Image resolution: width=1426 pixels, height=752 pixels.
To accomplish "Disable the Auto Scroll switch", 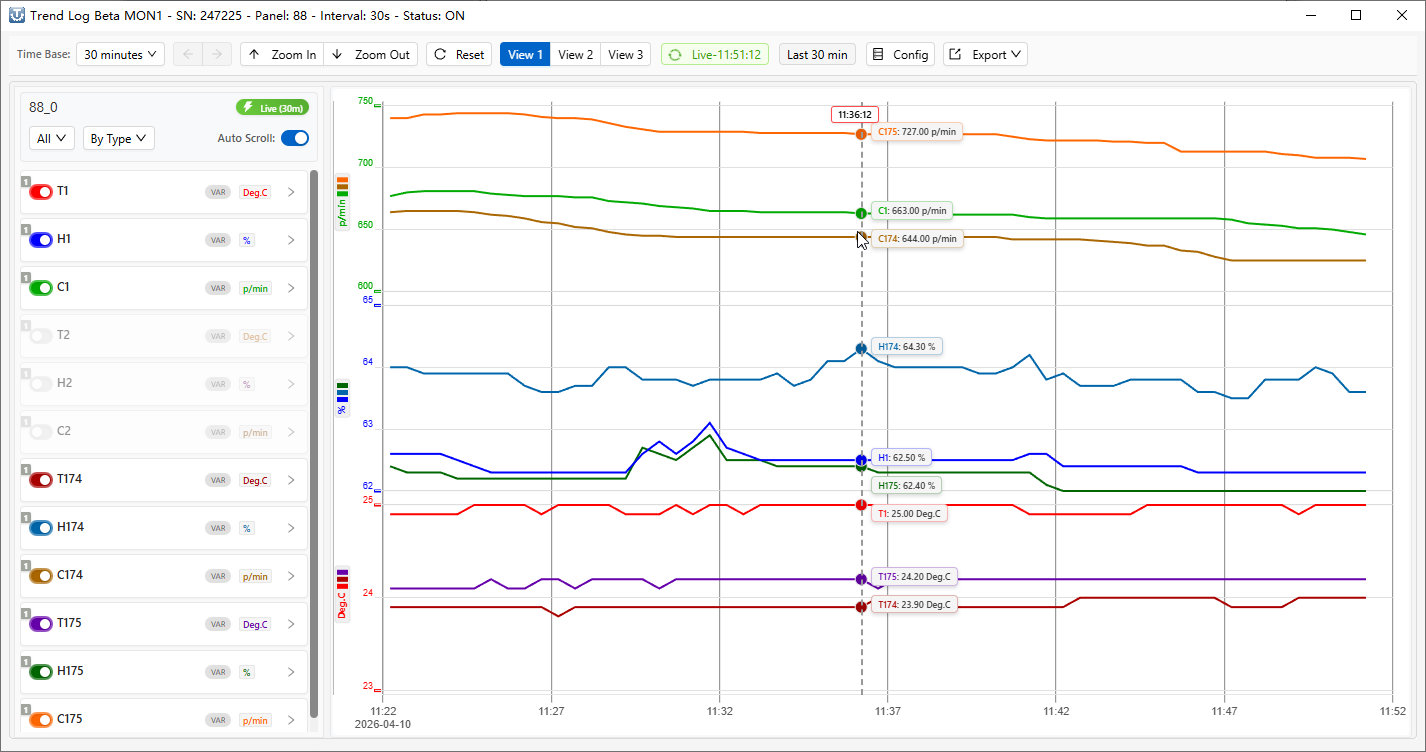I will coord(294,138).
